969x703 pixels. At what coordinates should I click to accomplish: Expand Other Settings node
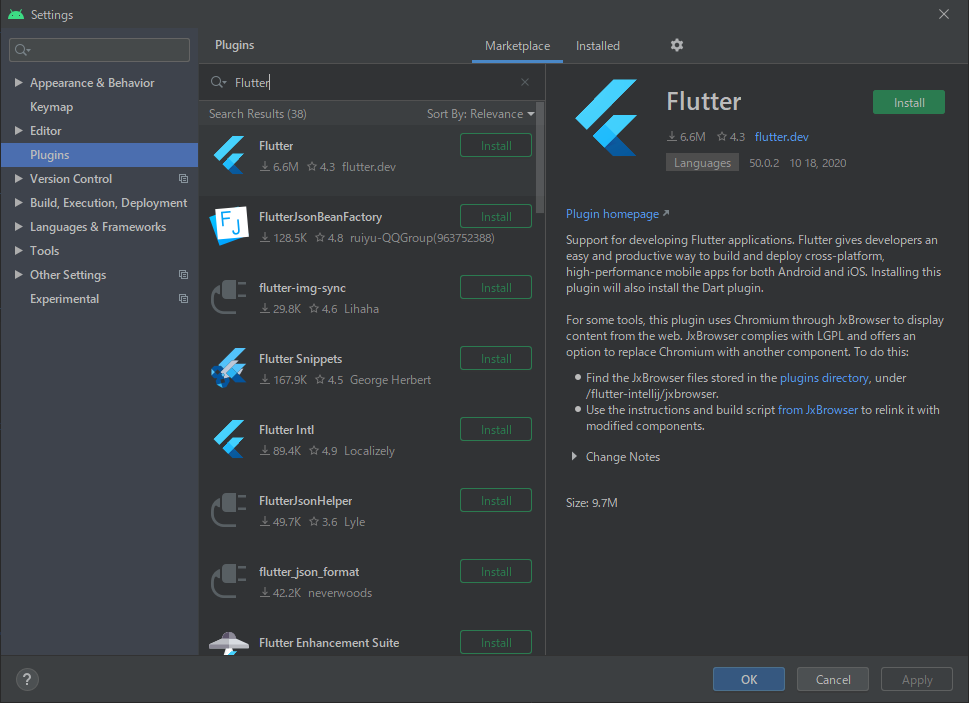[x=19, y=274]
